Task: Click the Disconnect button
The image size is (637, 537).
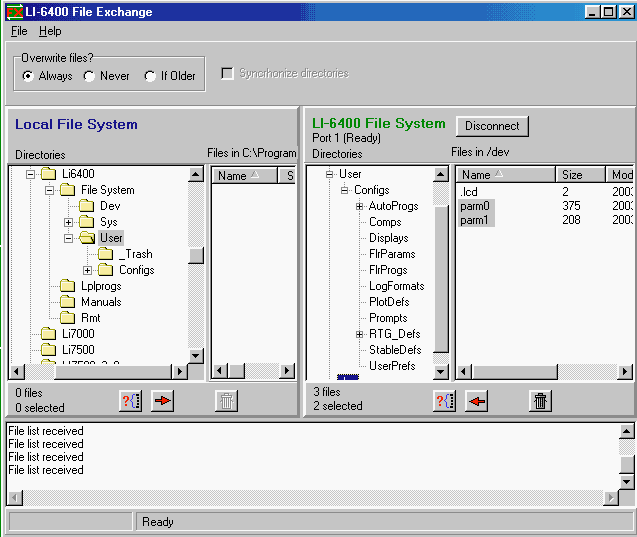Action: pyautogui.click(x=492, y=126)
